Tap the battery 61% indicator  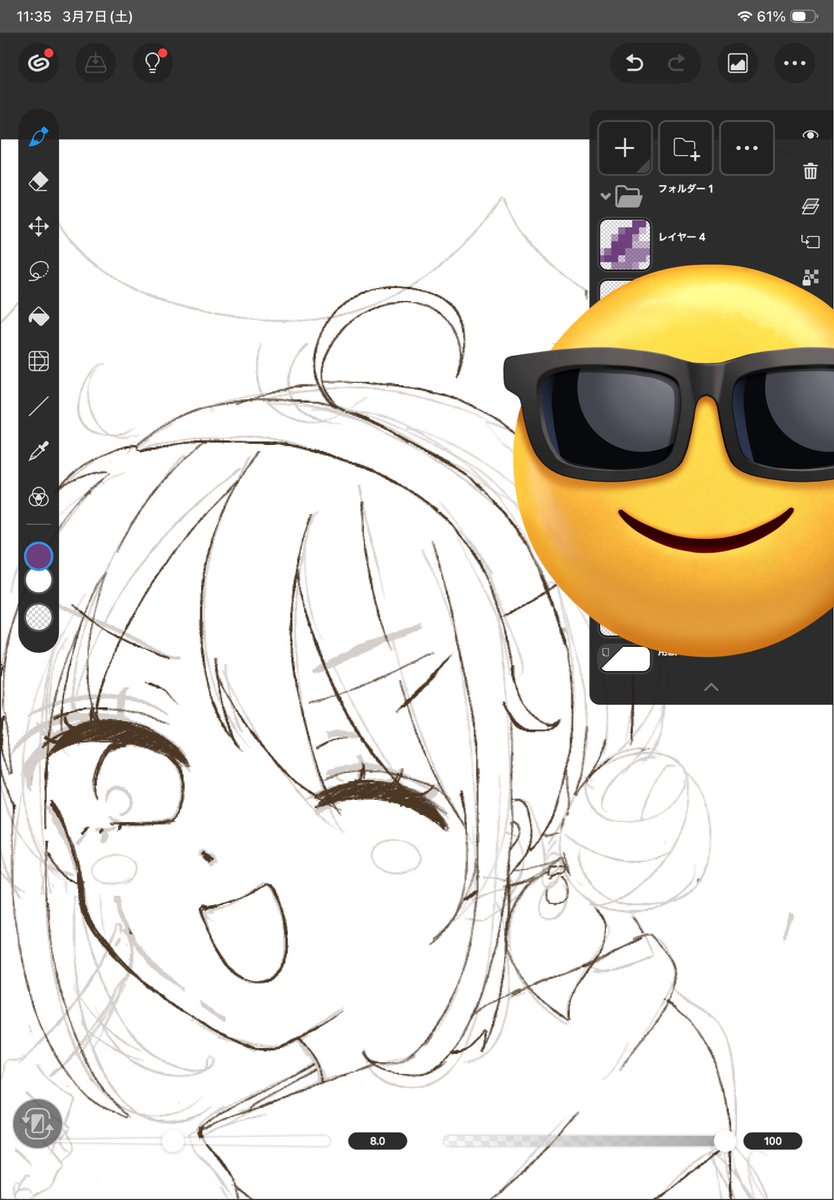coord(788,17)
